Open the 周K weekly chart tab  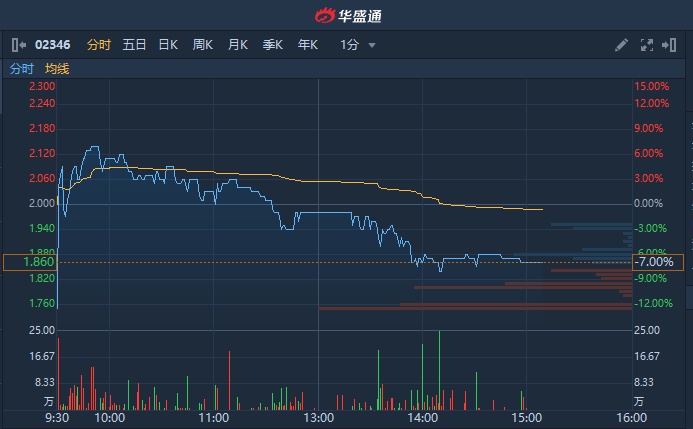click(203, 45)
